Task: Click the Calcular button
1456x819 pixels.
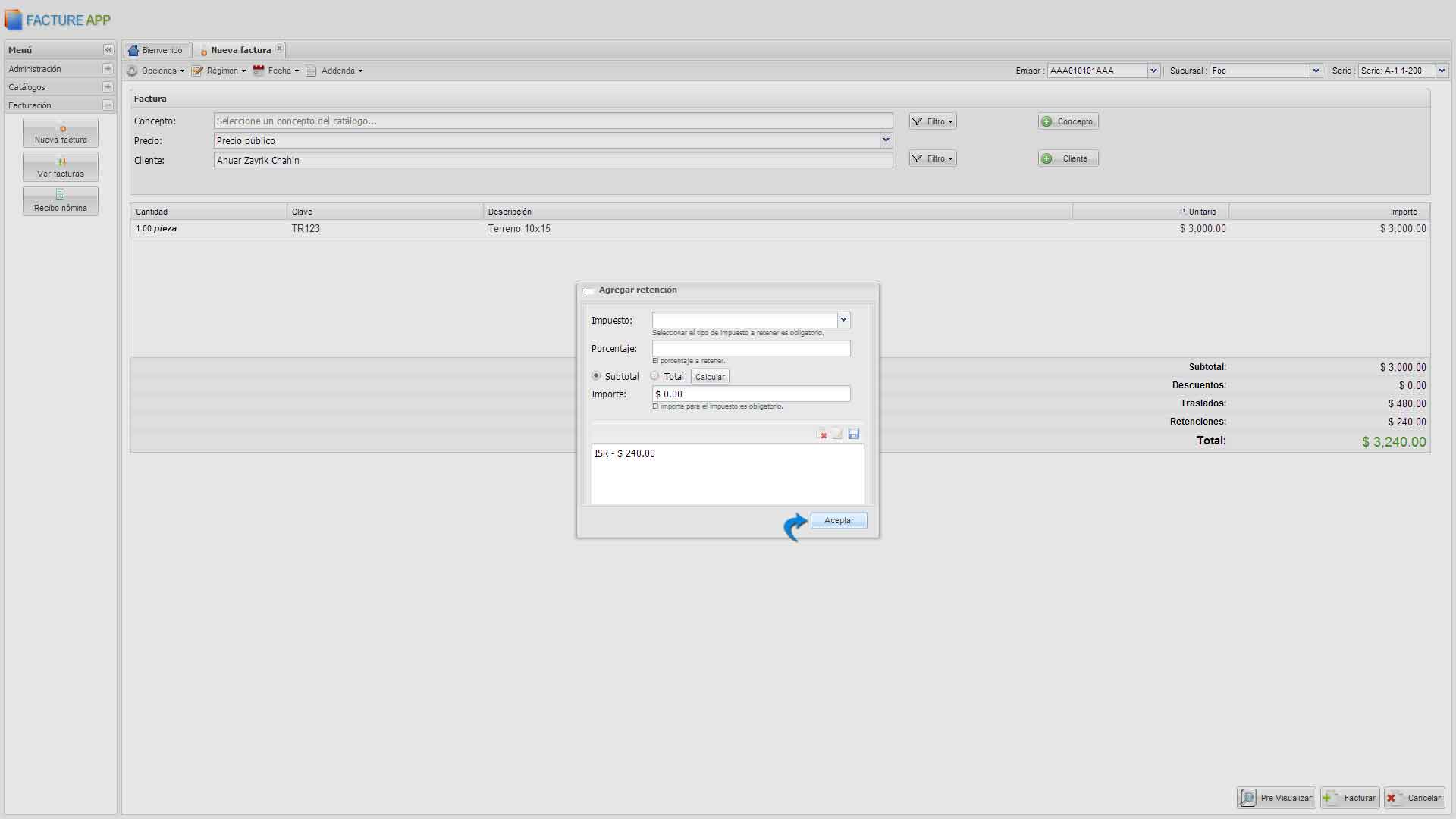Action: [x=710, y=377]
